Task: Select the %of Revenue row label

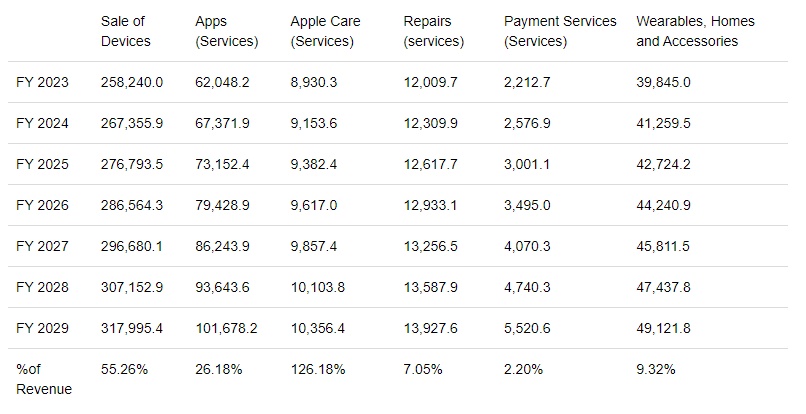Action: point(44,379)
